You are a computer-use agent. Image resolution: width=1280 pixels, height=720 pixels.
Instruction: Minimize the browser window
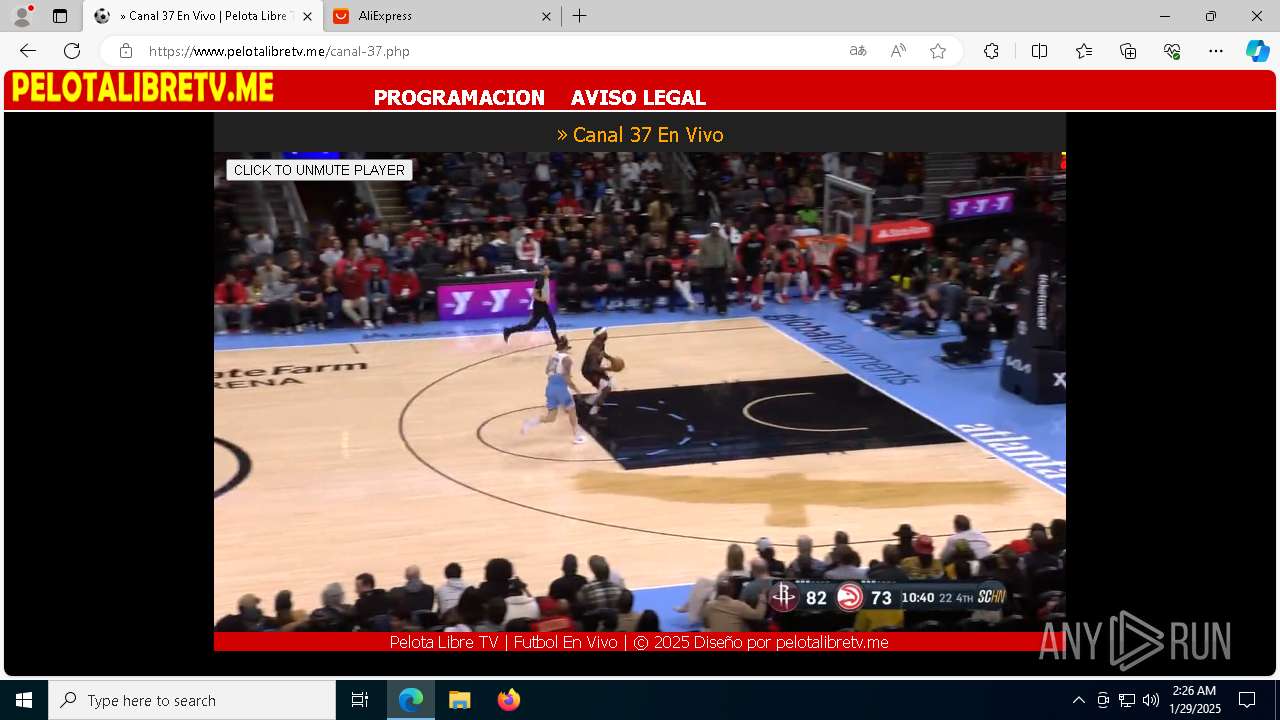click(1165, 16)
